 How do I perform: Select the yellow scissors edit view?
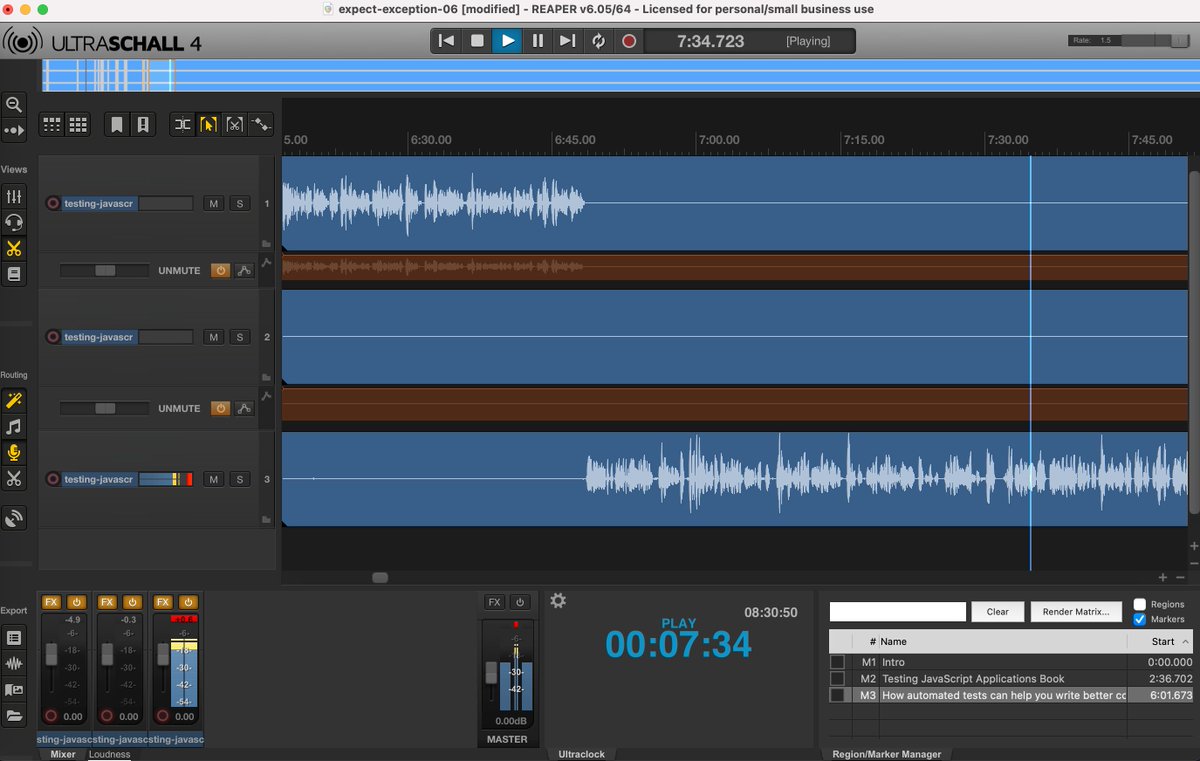click(x=14, y=248)
